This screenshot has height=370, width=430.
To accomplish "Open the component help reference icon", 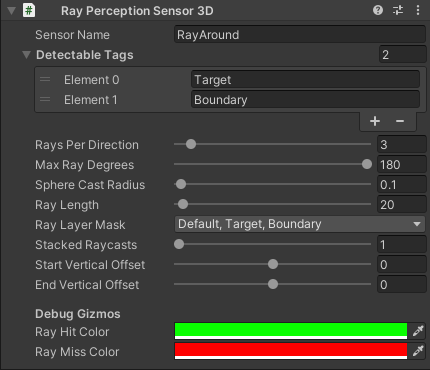I will click(x=378, y=11).
